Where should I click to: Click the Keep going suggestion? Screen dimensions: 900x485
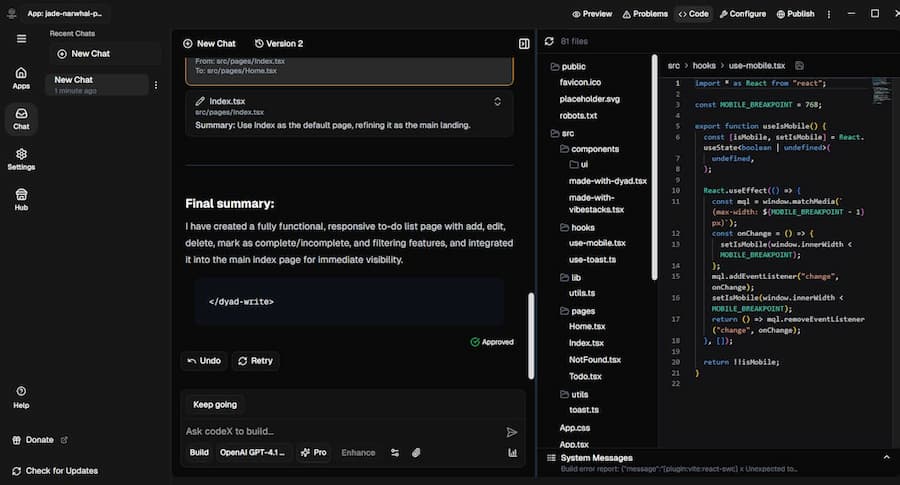(x=215, y=405)
